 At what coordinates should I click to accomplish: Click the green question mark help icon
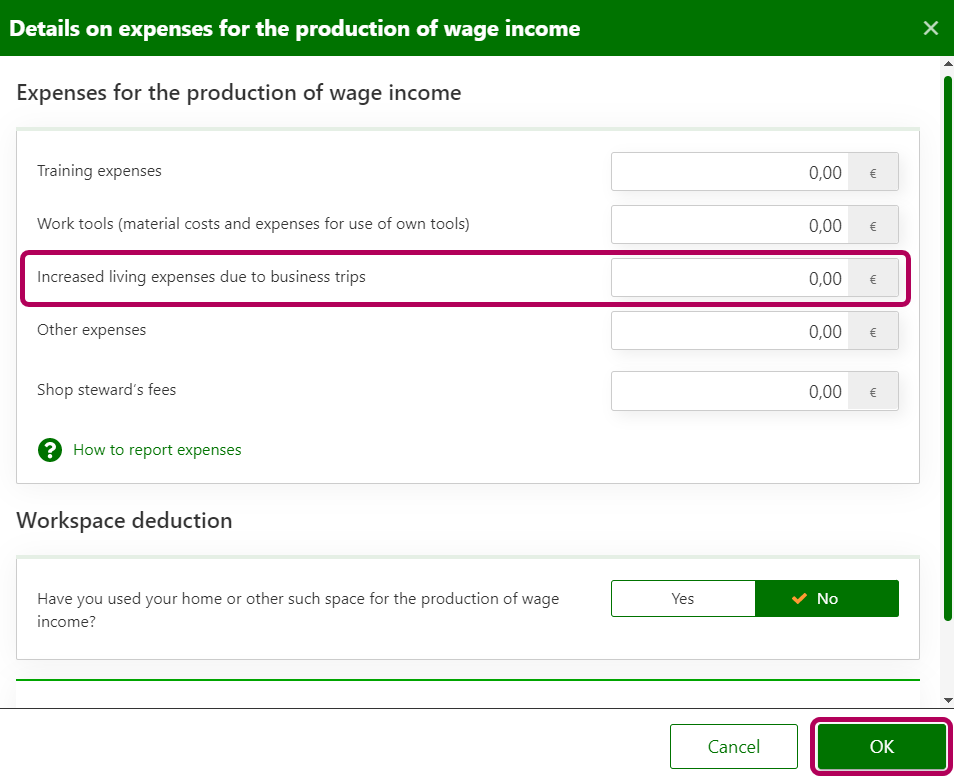click(50, 450)
